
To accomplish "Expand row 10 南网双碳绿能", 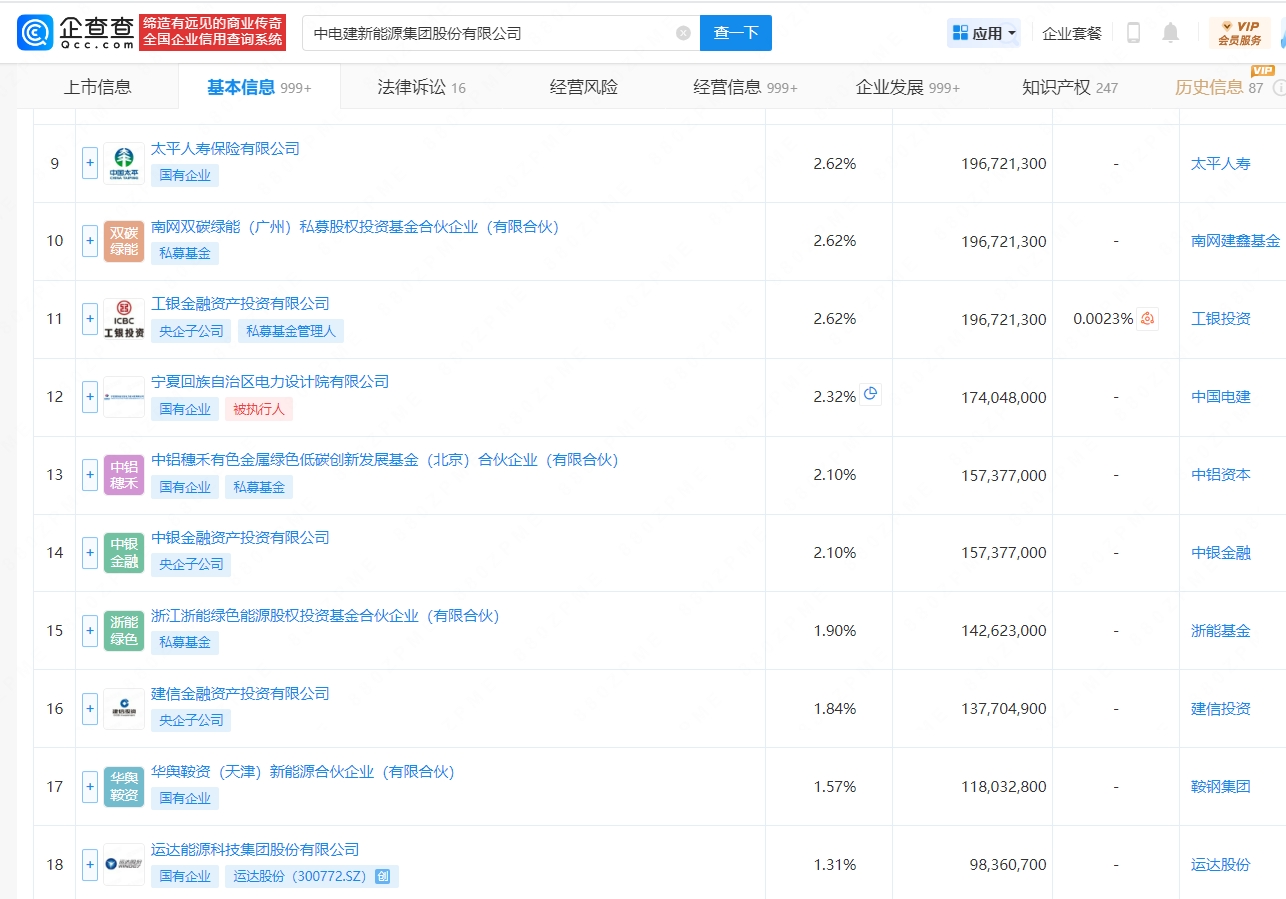I will [x=90, y=241].
